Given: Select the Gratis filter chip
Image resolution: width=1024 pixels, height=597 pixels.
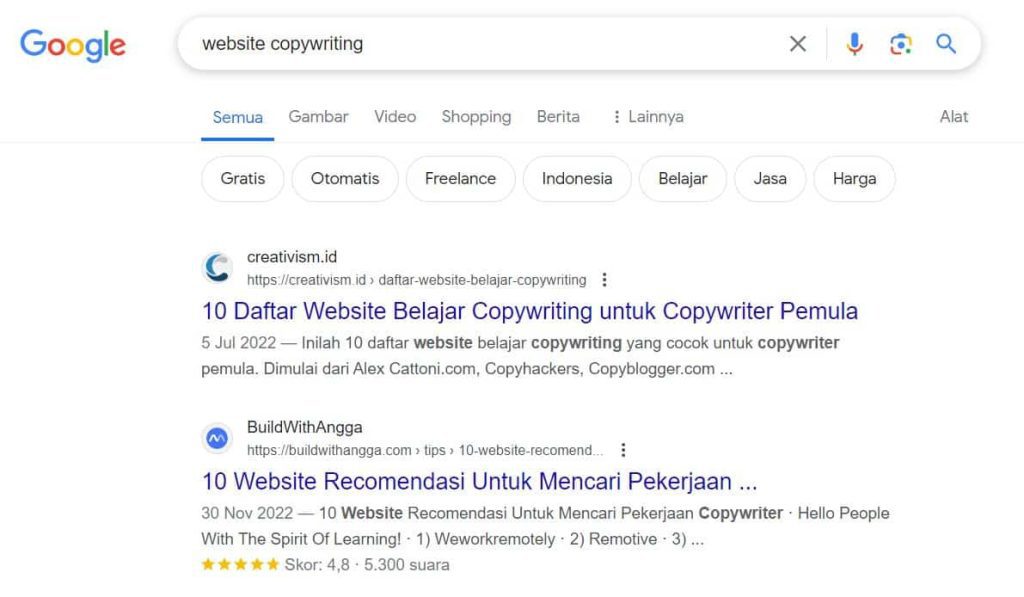Looking at the screenshot, I should click(241, 178).
